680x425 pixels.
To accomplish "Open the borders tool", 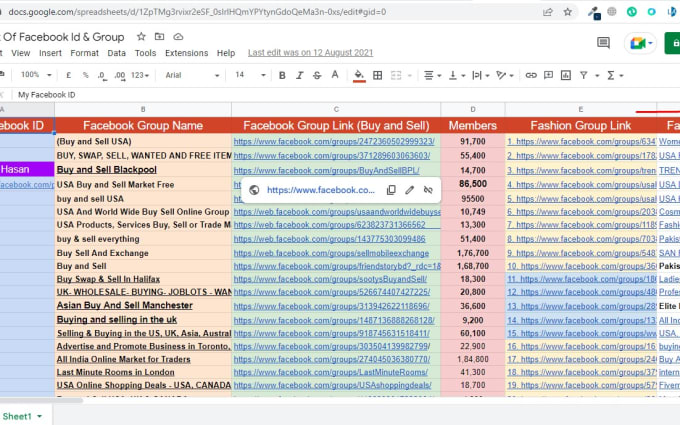I will point(377,75).
